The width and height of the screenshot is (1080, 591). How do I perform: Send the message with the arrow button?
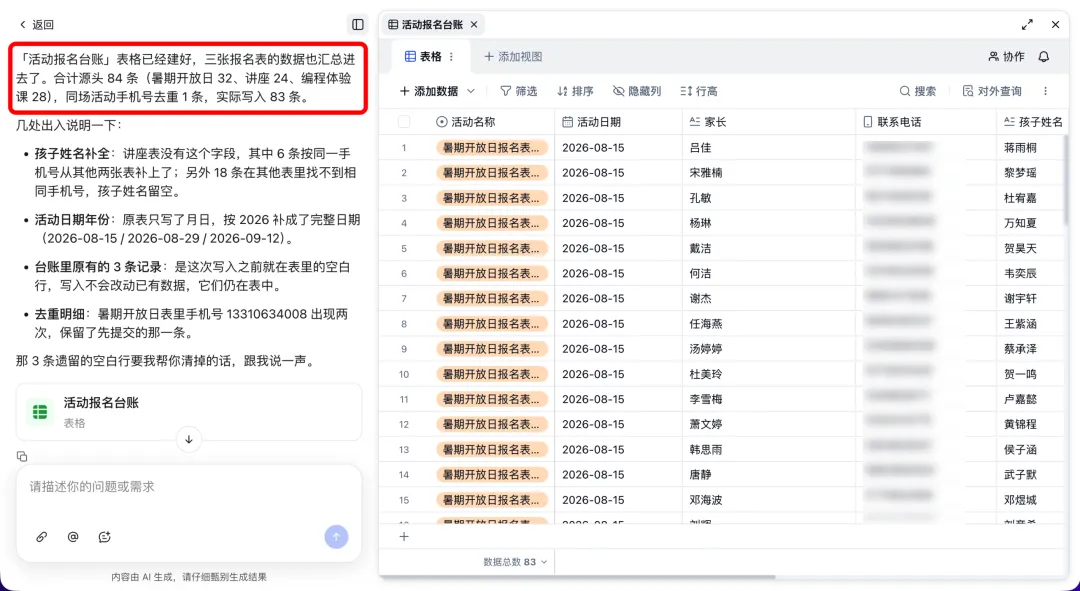[336, 537]
